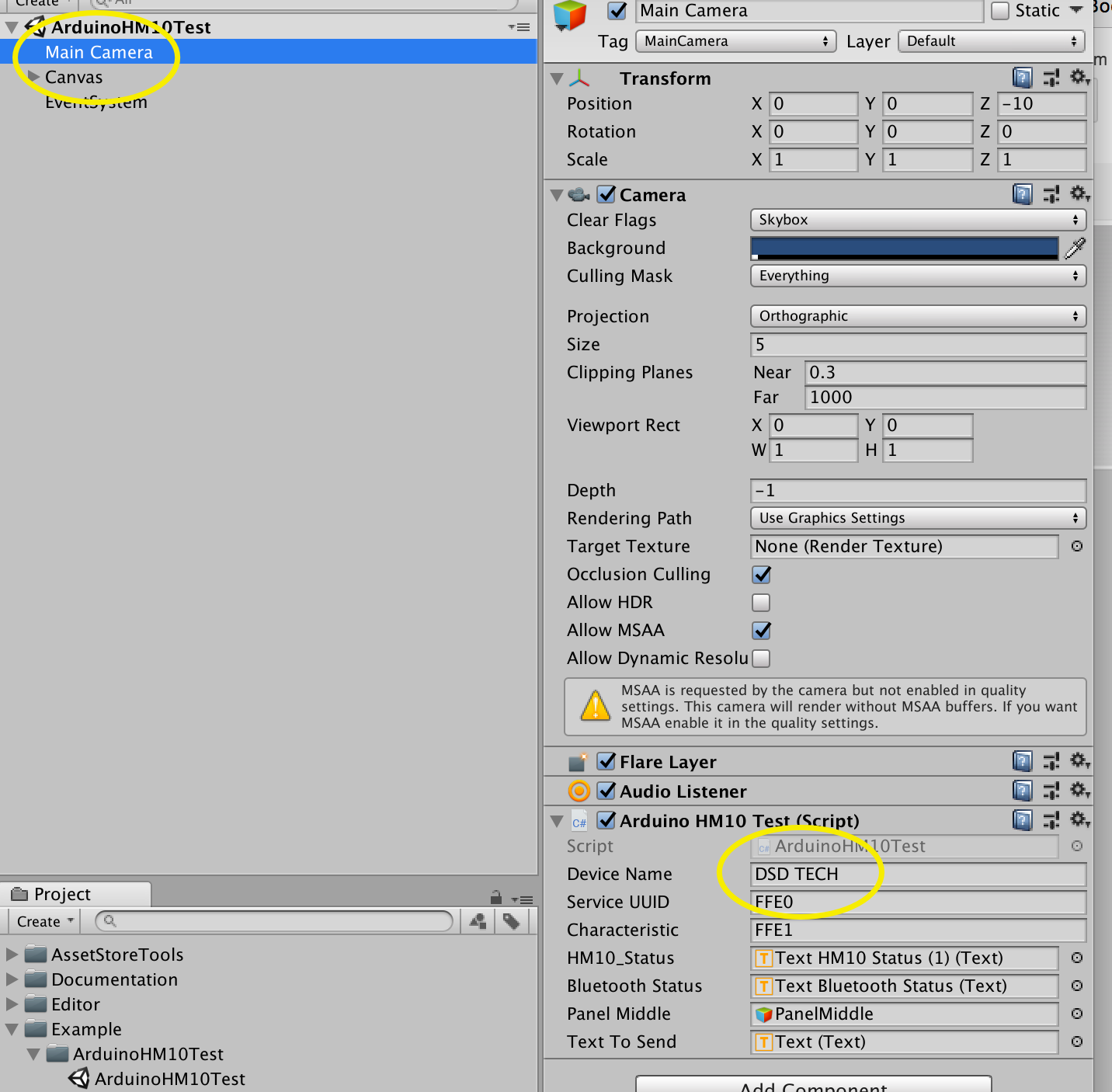The image size is (1112, 1092).
Task: Open the Clear Flags Skybox dropdown
Action: (x=918, y=220)
